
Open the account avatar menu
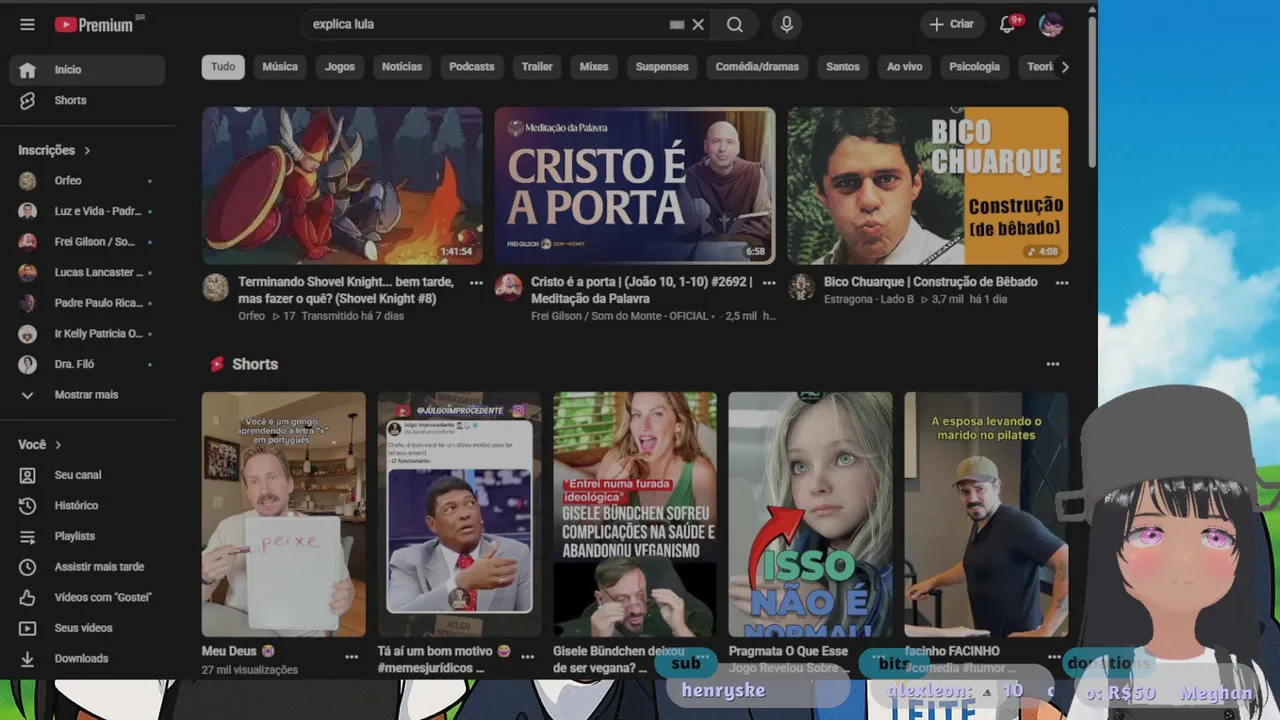click(x=1051, y=24)
